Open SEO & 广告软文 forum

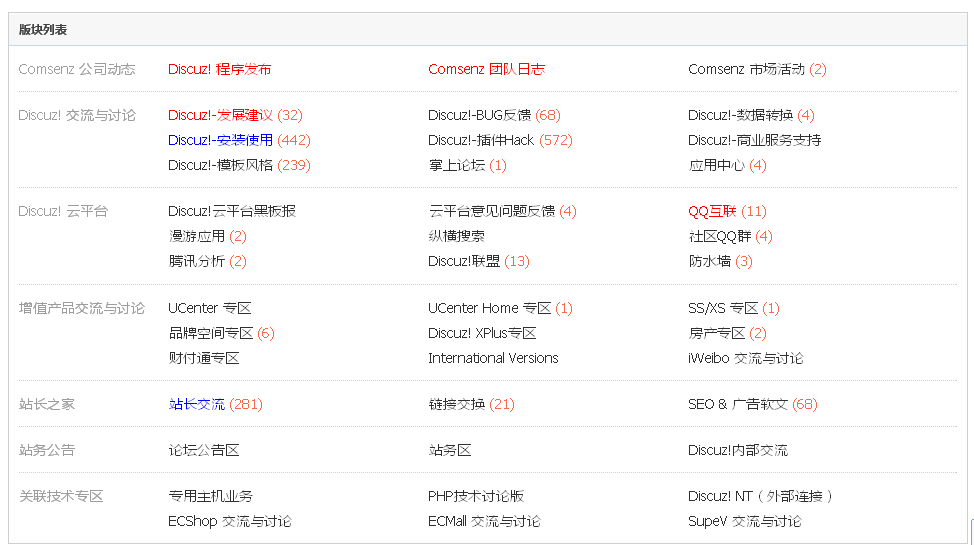click(x=738, y=404)
